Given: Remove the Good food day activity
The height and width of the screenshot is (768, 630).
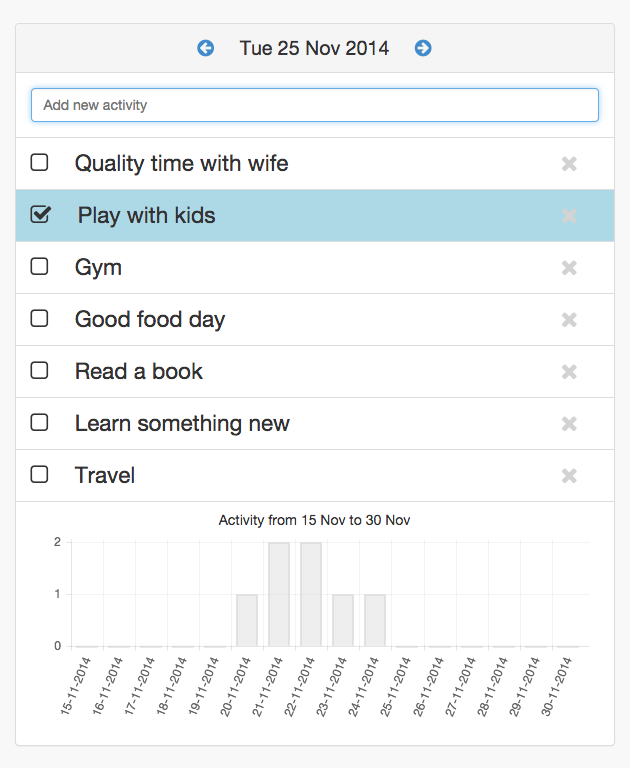Looking at the screenshot, I should pyautogui.click(x=569, y=320).
